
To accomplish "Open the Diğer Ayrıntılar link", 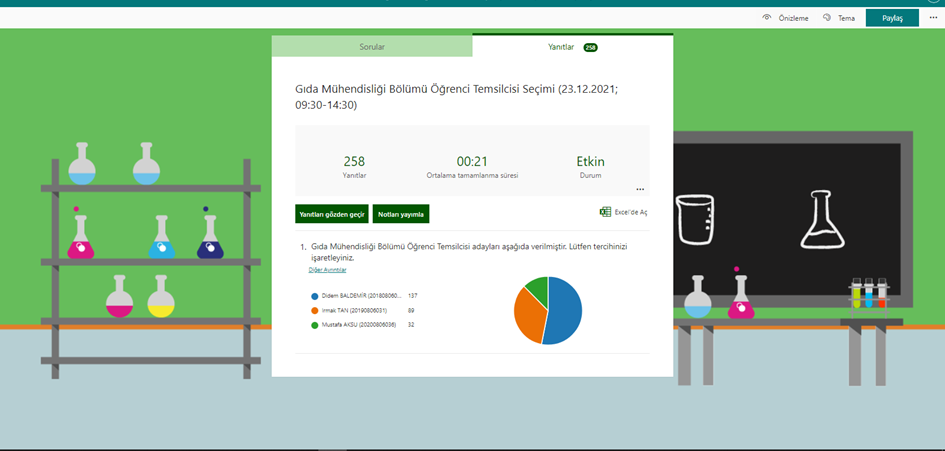I will point(327,270).
